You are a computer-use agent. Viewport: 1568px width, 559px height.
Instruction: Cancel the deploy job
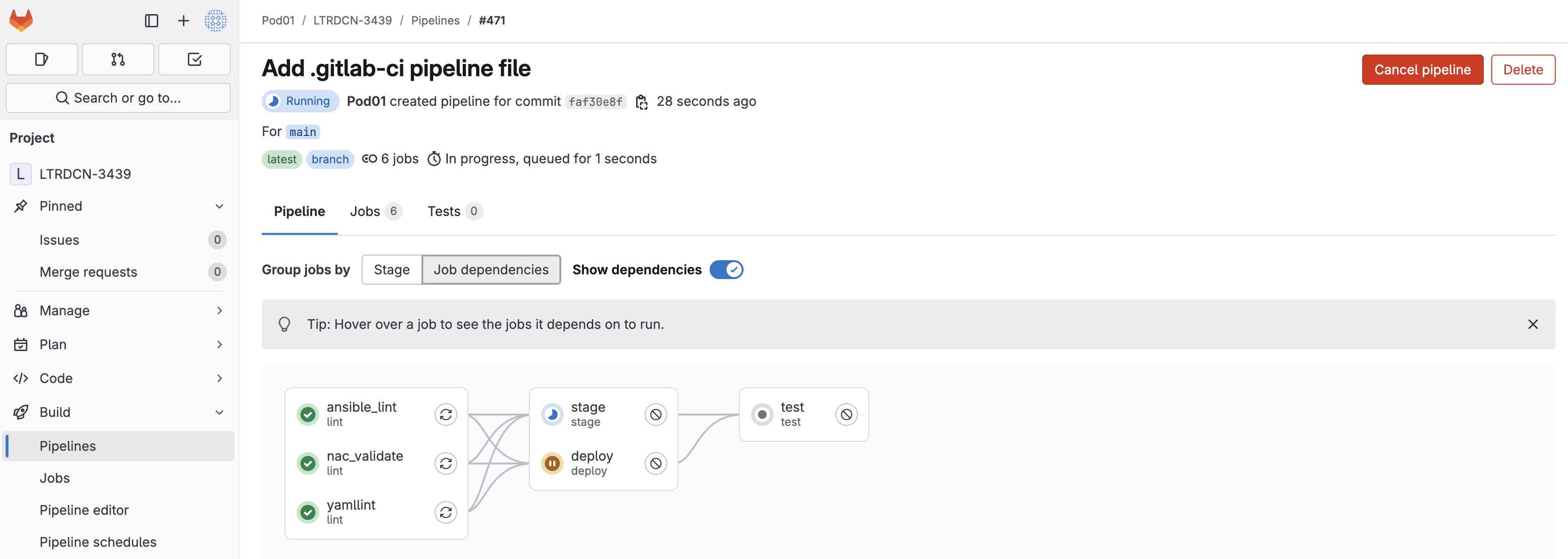655,464
